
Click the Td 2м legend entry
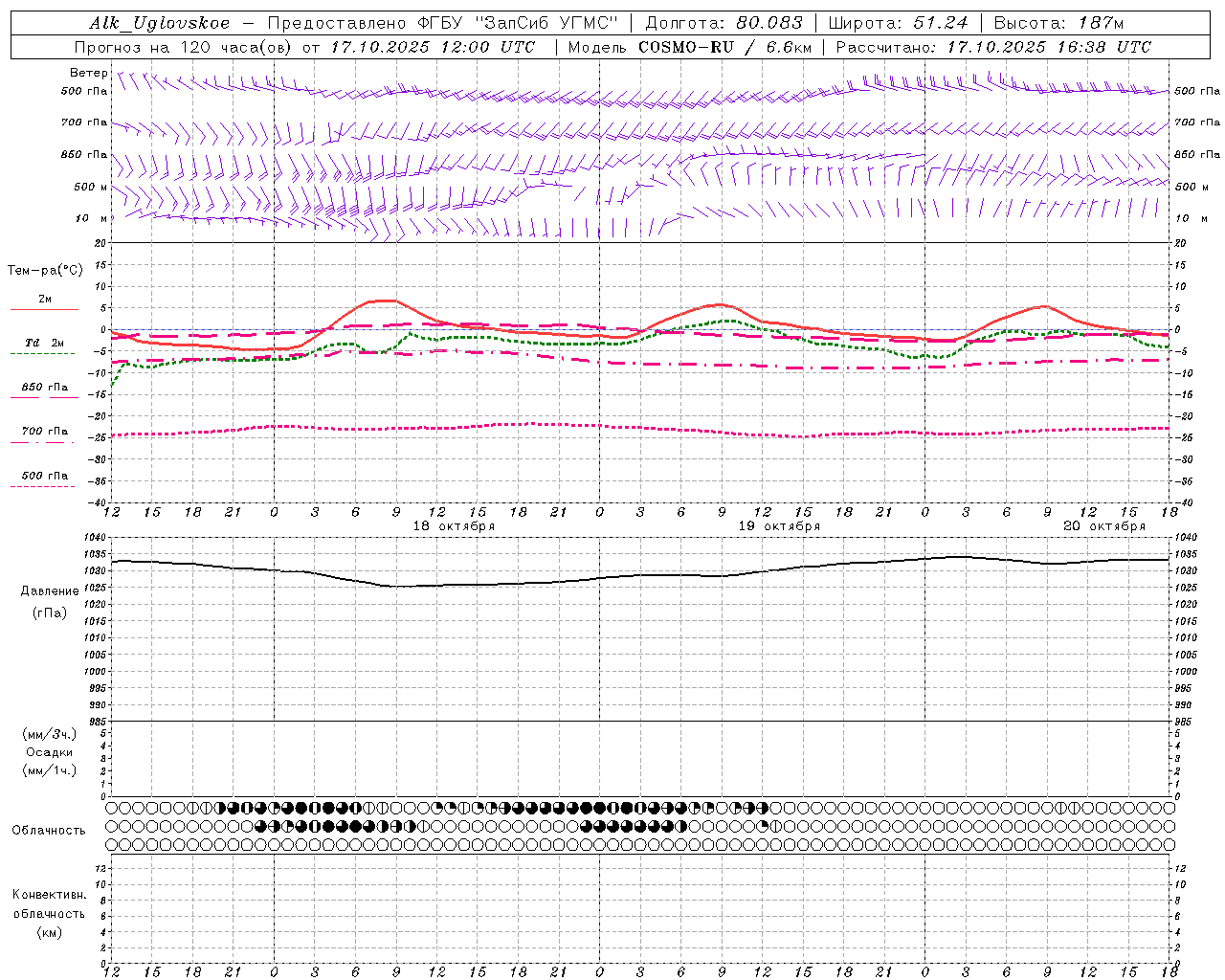tap(44, 343)
